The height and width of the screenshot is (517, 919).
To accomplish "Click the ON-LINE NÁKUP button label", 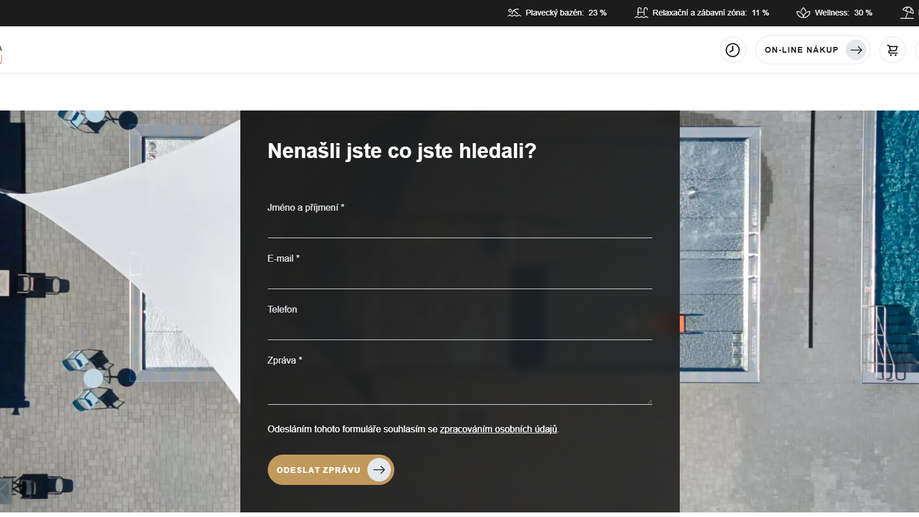I will point(801,50).
